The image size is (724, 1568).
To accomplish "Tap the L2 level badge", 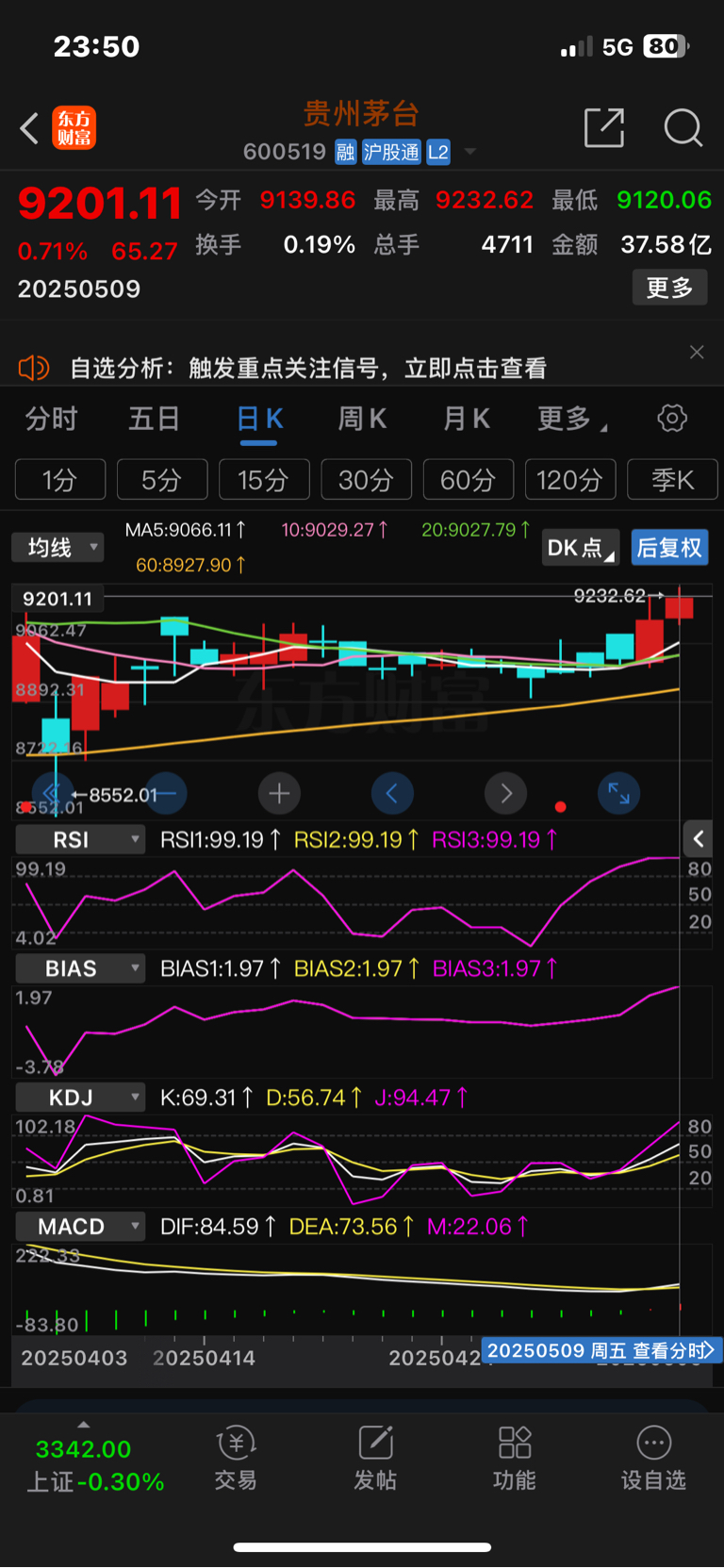I will click(438, 152).
